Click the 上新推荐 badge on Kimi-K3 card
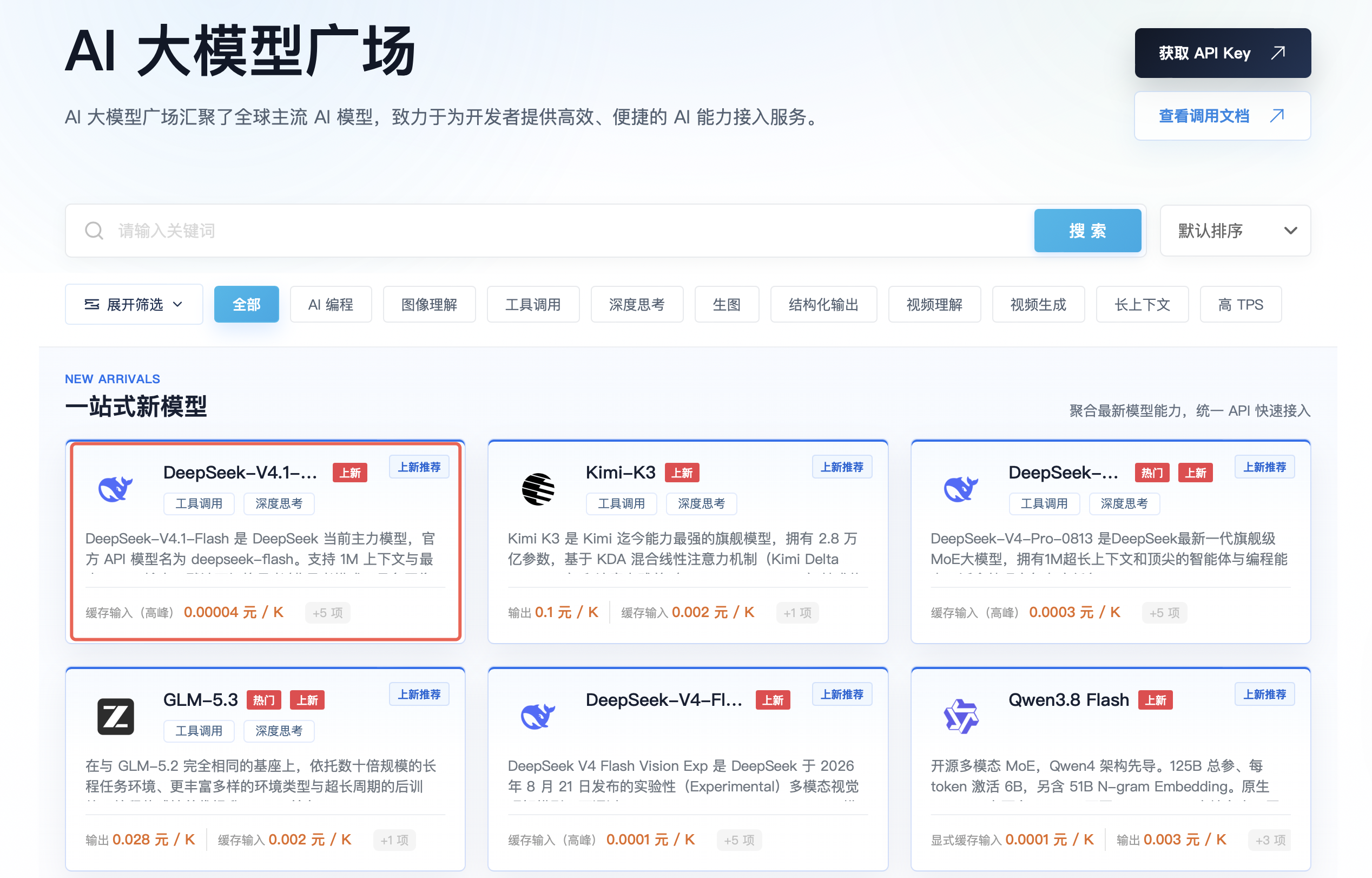This screenshot has height=878, width=1372. click(842, 467)
